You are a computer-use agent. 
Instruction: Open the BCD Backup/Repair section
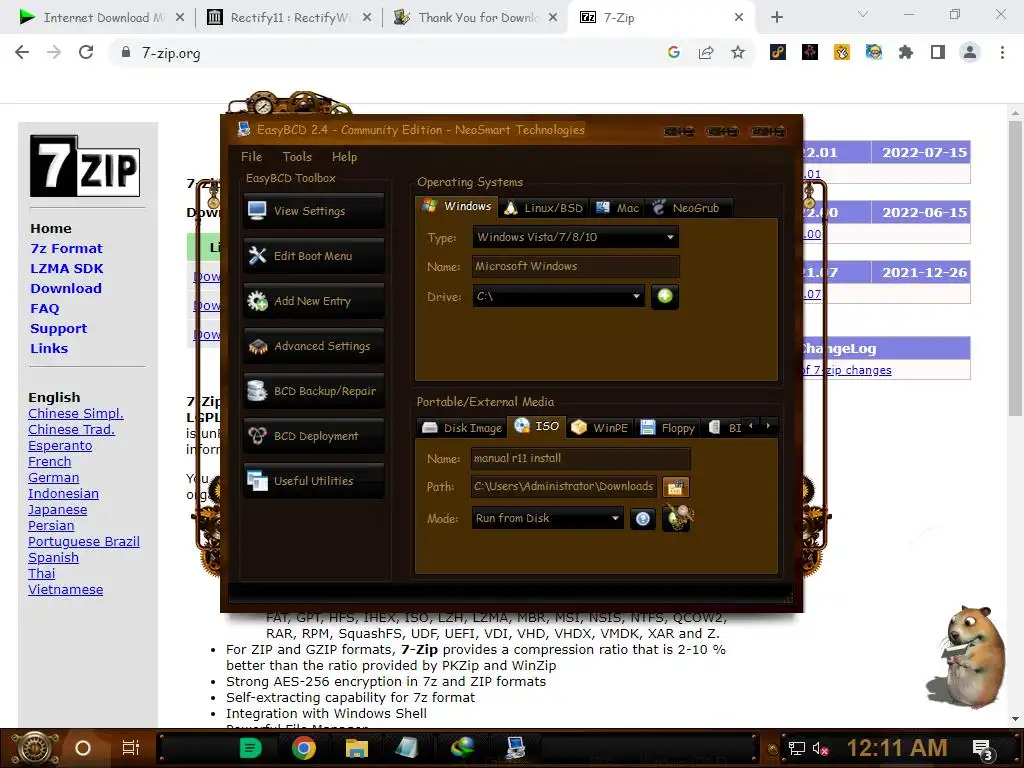click(x=313, y=391)
